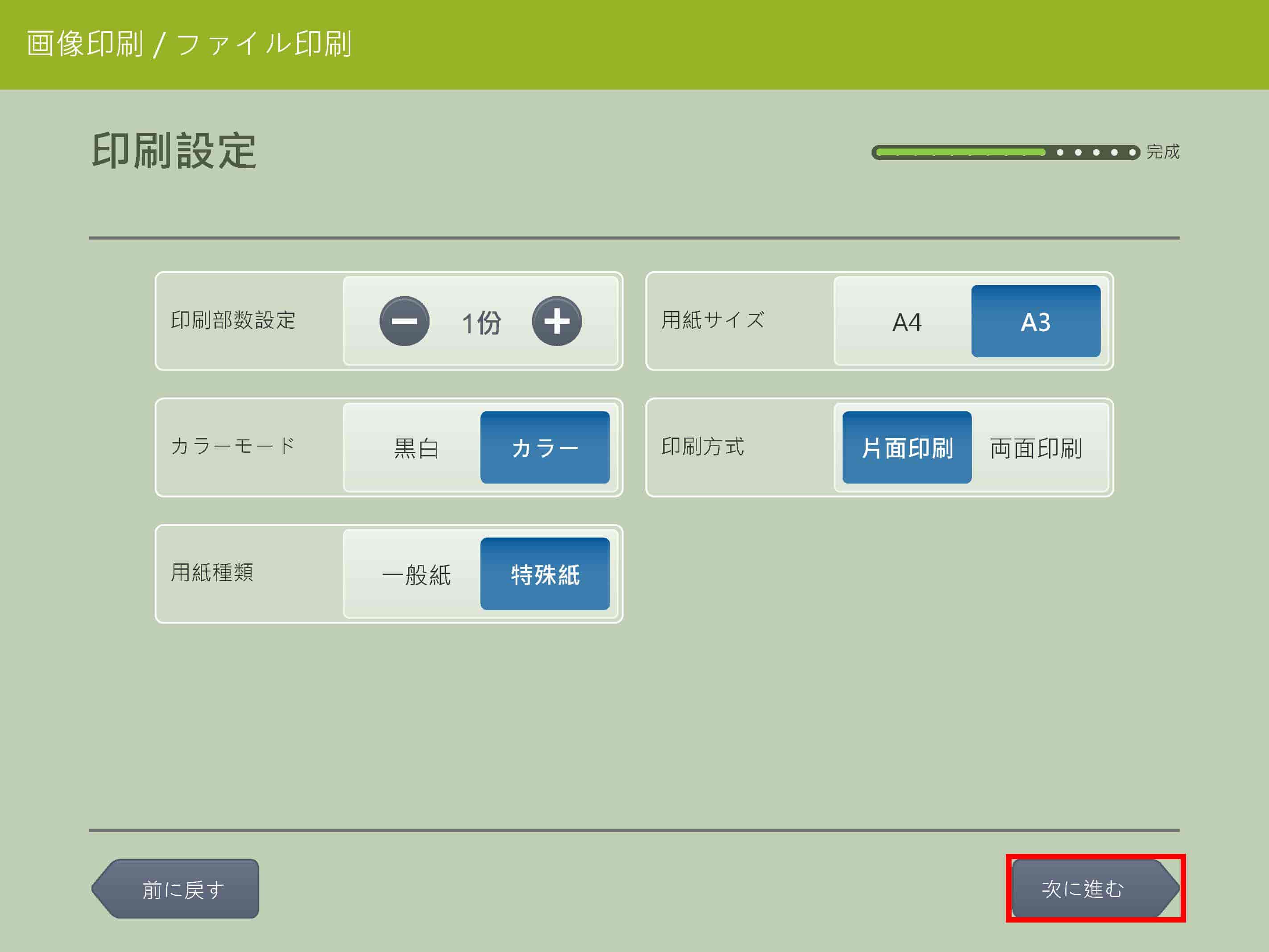The height and width of the screenshot is (952, 1269).
Task: Click the 1份 copies count value
Action: coord(481,323)
